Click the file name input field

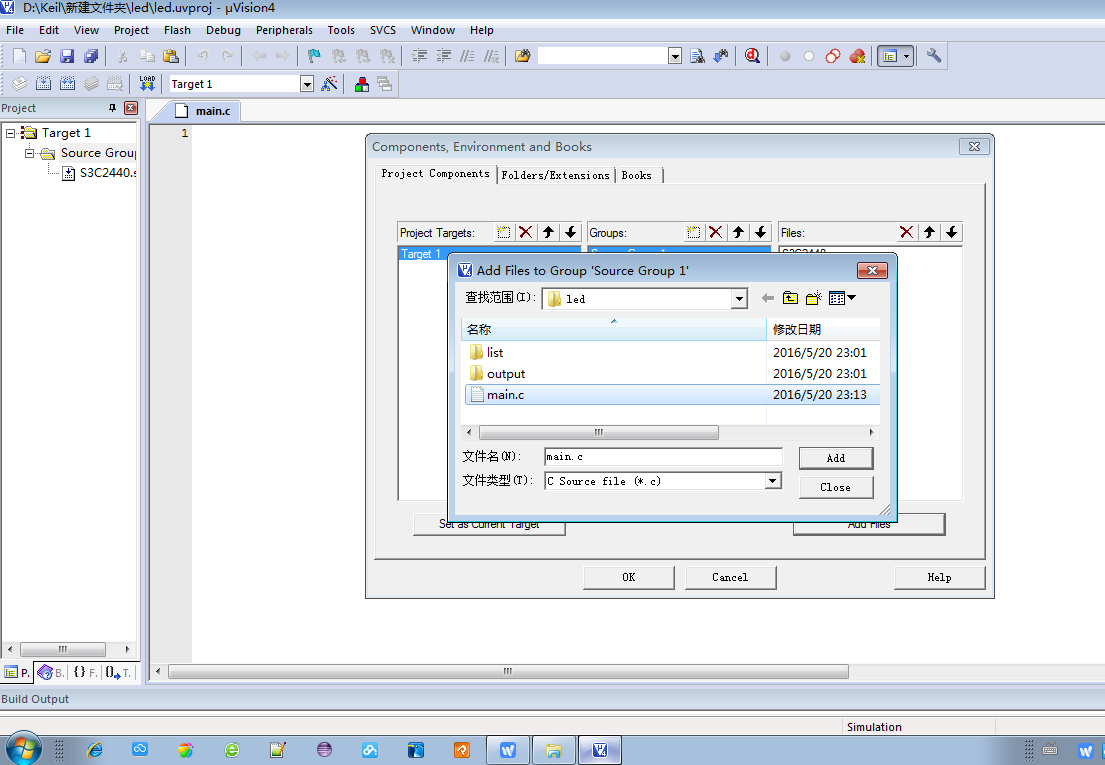663,456
